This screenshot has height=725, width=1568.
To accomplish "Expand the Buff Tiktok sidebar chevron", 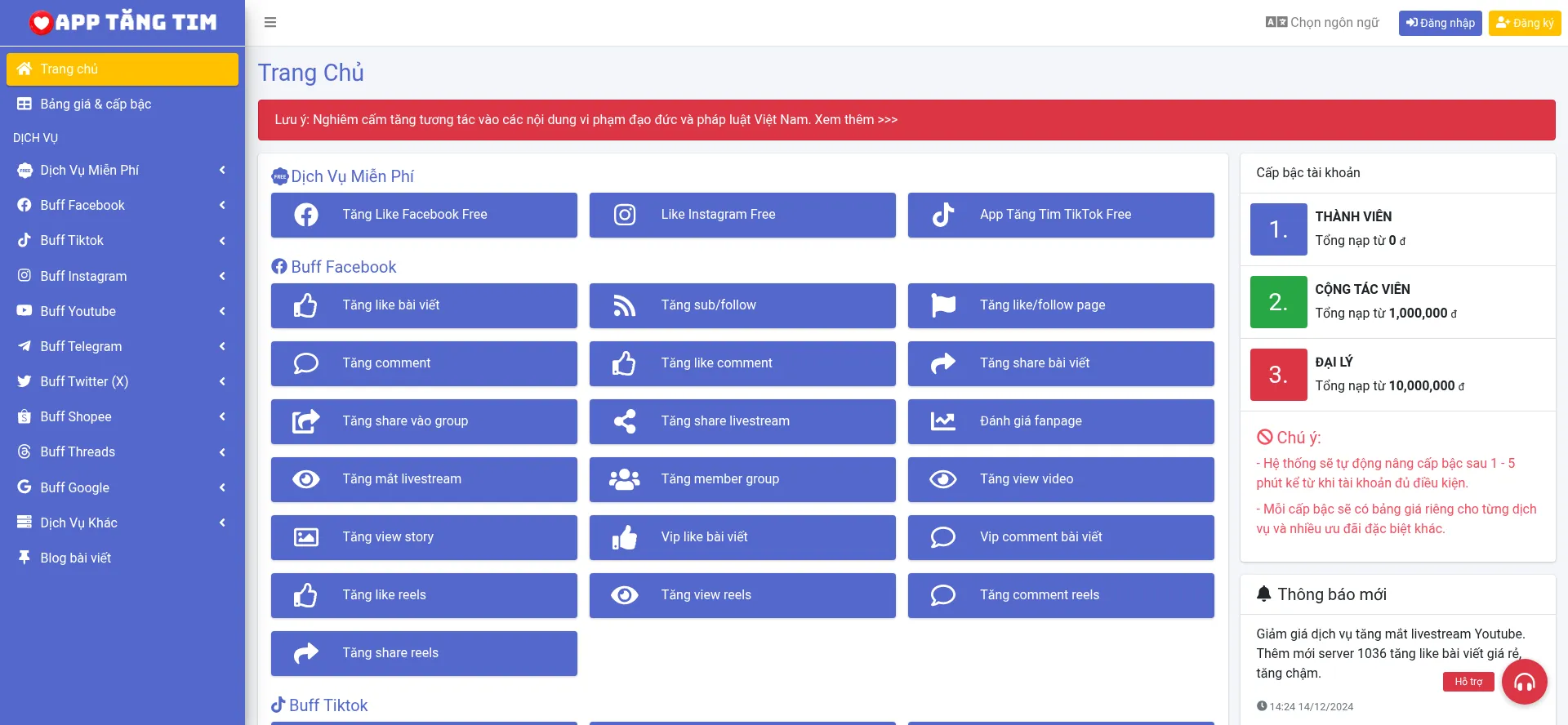I will [222, 240].
